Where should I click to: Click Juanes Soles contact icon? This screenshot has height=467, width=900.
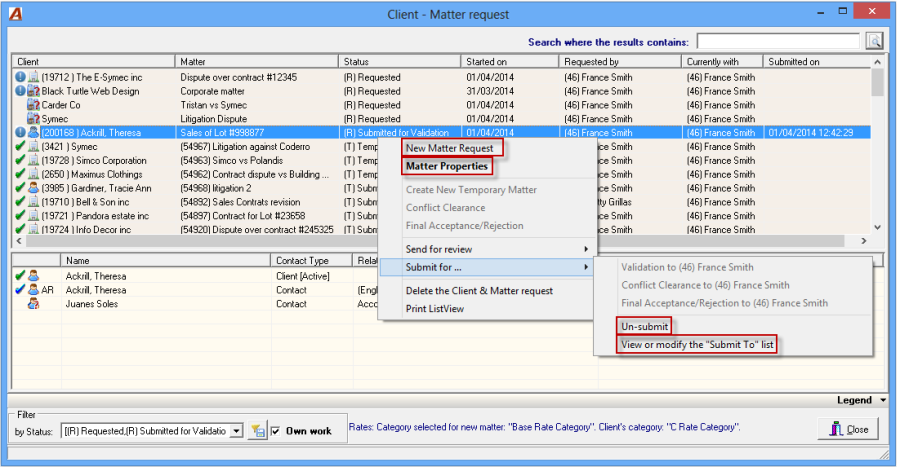[x=33, y=303]
